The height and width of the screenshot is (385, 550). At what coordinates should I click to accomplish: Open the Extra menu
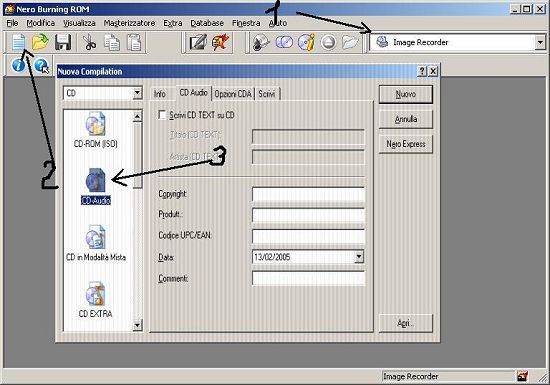(173, 23)
